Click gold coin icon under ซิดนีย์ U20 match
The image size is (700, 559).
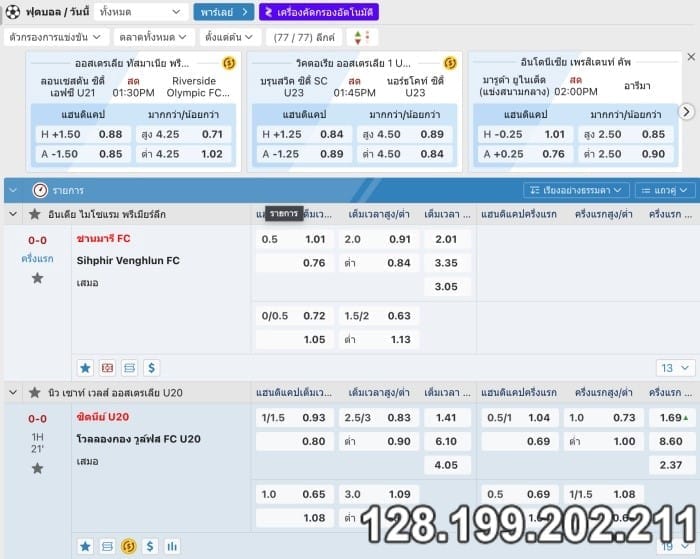[x=129, y=546]
